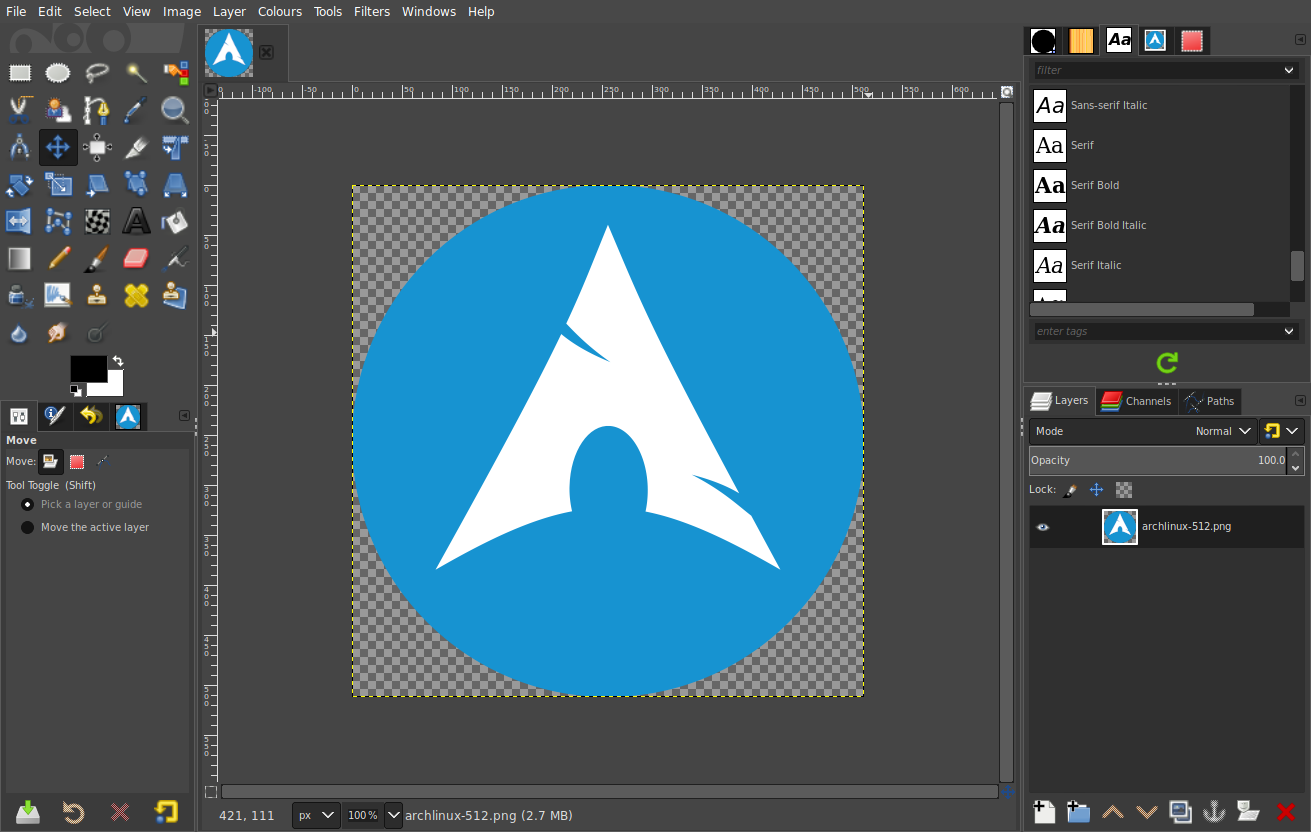Select the Ink tool
The height and width of the screenshot is (832, 1311).
coord(19,295)
